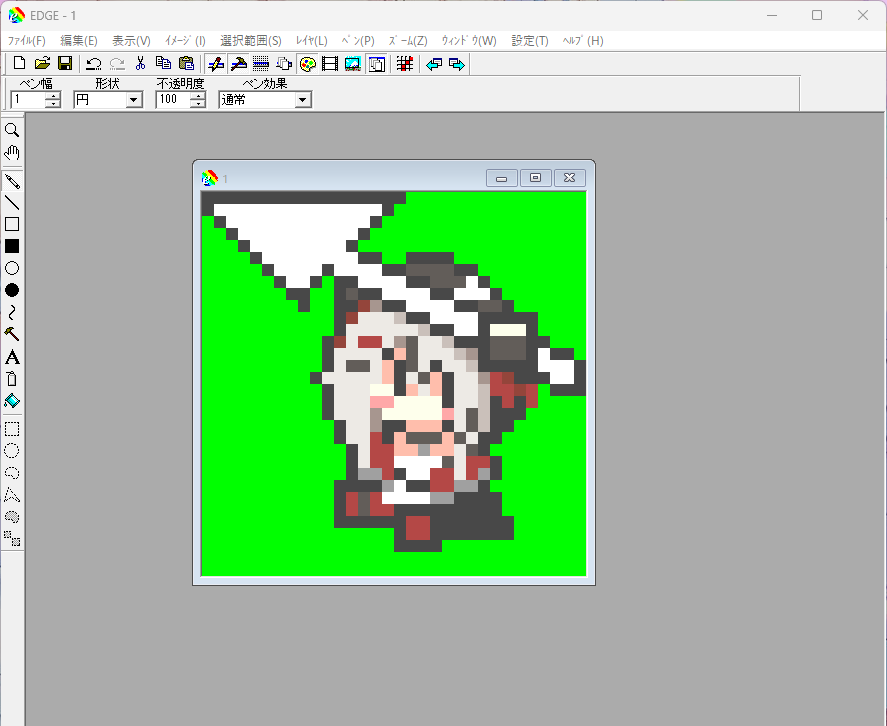
Task: Click the dotted pattern toolbar icon
Action: tap(260, 64)
